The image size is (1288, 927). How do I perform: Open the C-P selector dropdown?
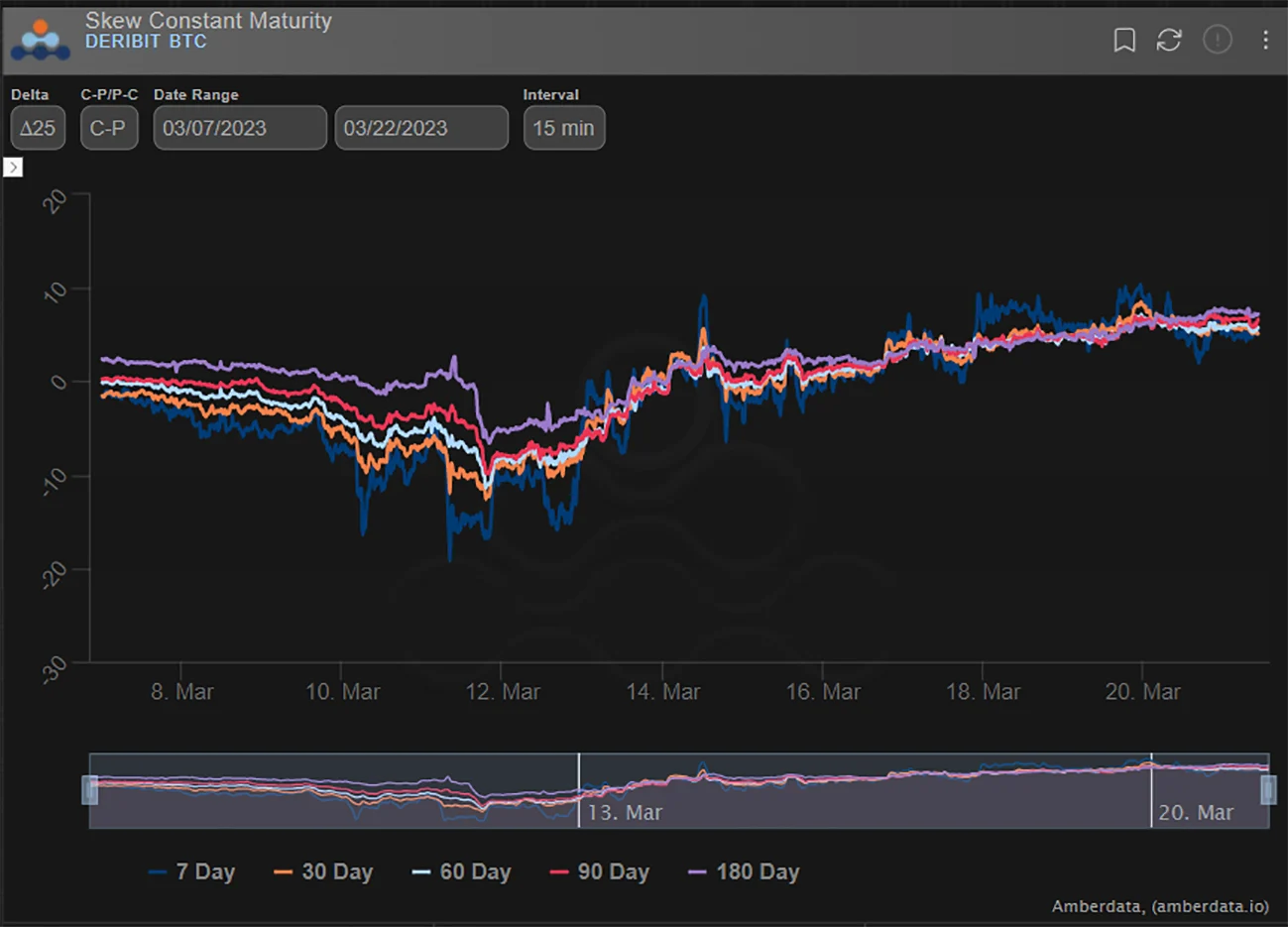pyautogui.click(x=109, y=128)
